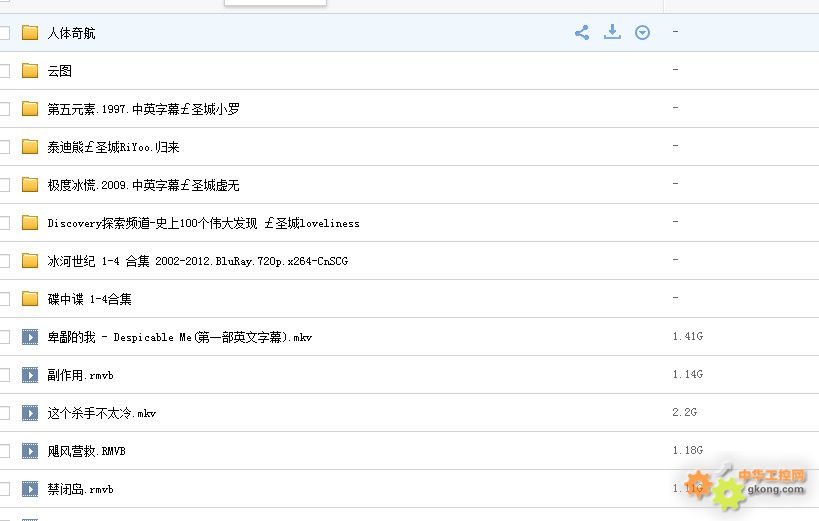Image resolution: width=819 pixels, height=521 pixels.
Task: Tick checkbox for 泰迪熊 folder
Action: [x=5, y=147]
